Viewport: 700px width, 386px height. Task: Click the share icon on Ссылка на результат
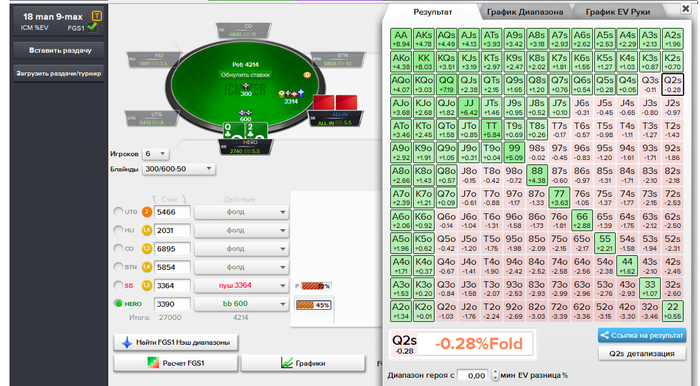coord(605,335)
